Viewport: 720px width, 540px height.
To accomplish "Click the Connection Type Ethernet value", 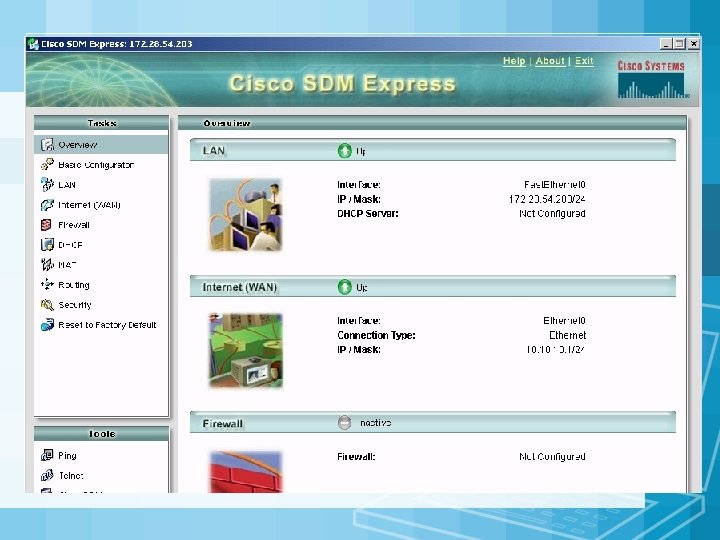I will 568,335.
